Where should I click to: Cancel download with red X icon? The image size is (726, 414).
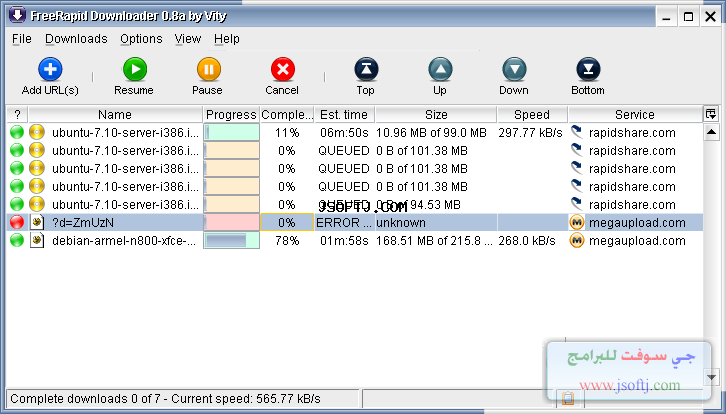pos(282,69)
